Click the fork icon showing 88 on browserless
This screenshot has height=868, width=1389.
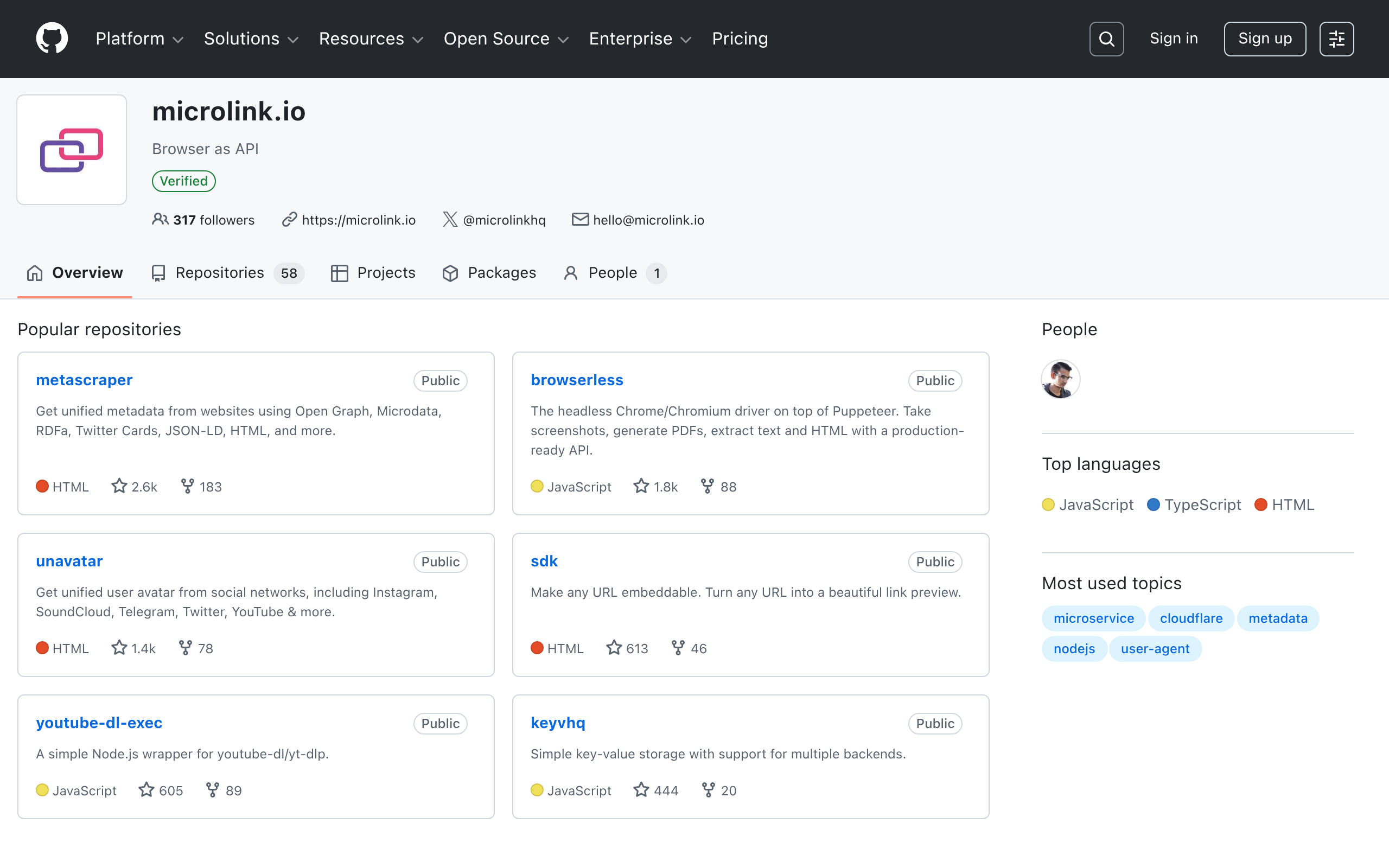click(x=706, y=486)
